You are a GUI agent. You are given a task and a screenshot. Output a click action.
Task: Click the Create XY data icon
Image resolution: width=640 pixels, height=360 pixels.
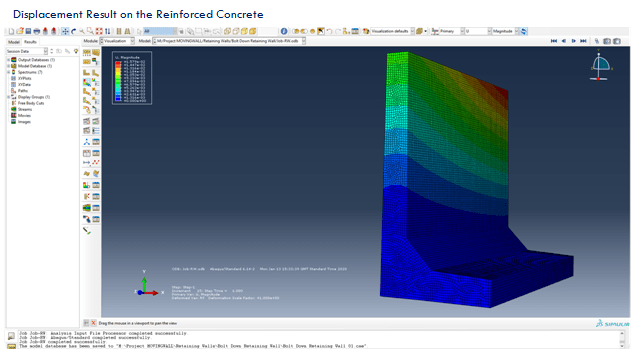(x=87, y=153)
